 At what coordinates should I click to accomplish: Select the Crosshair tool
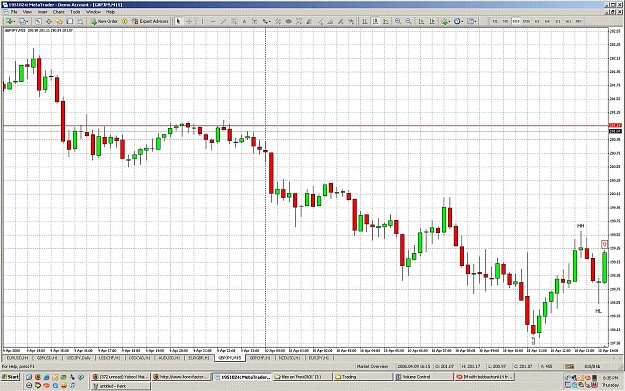click(189, 22)
